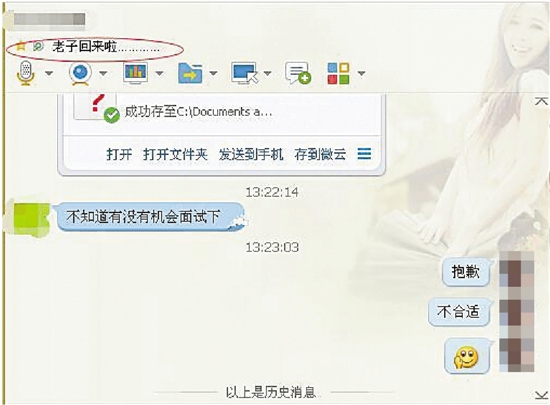Open the remote desktop monitor icon

[245, 73]
